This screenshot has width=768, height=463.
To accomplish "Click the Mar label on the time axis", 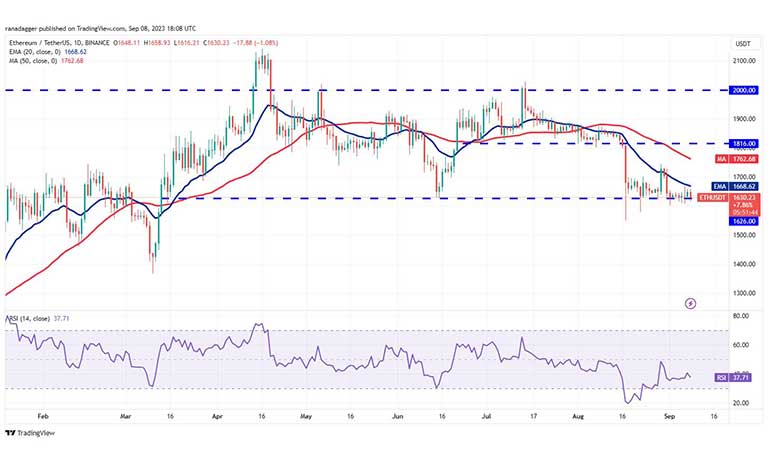I will click(125, 416).
